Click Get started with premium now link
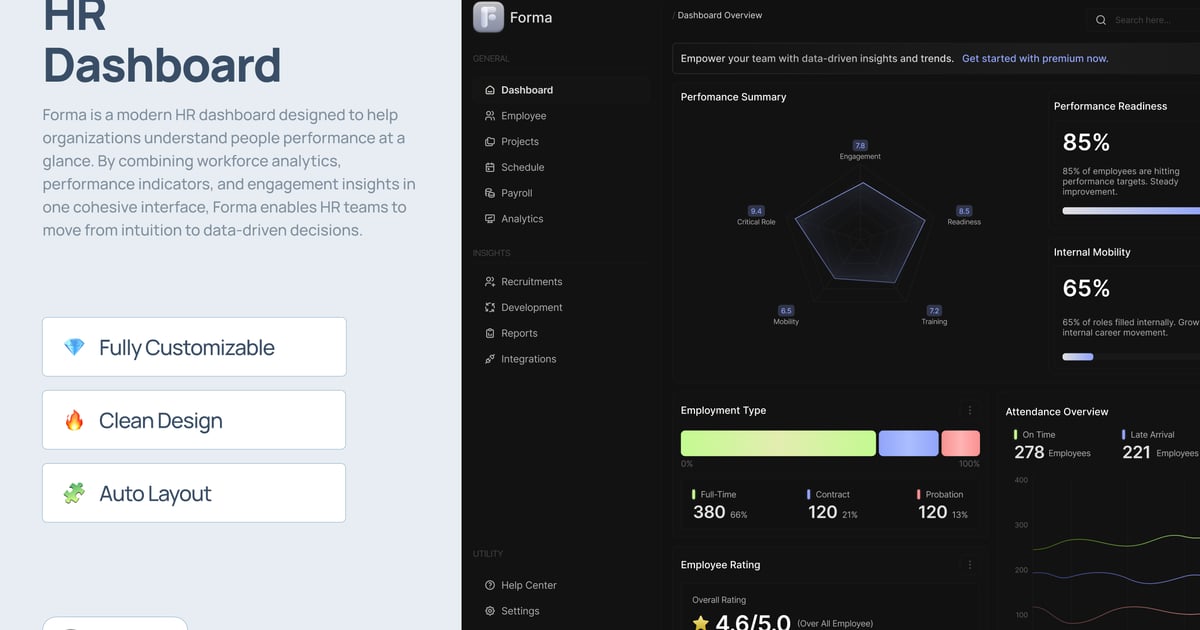 coord(1035,59)
